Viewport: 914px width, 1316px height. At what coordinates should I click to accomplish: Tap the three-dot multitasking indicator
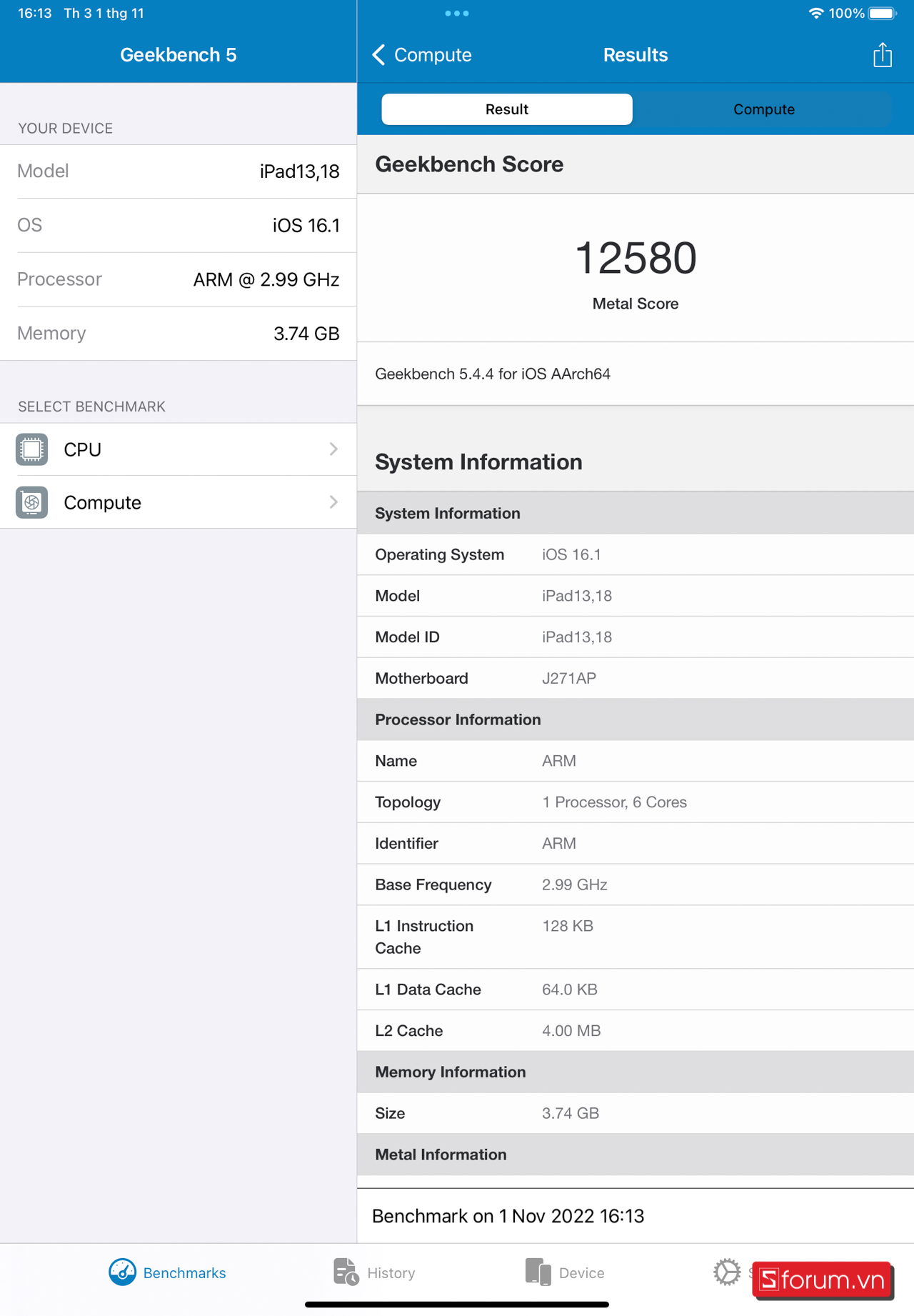pyautogui.click(x=457, y=13)
